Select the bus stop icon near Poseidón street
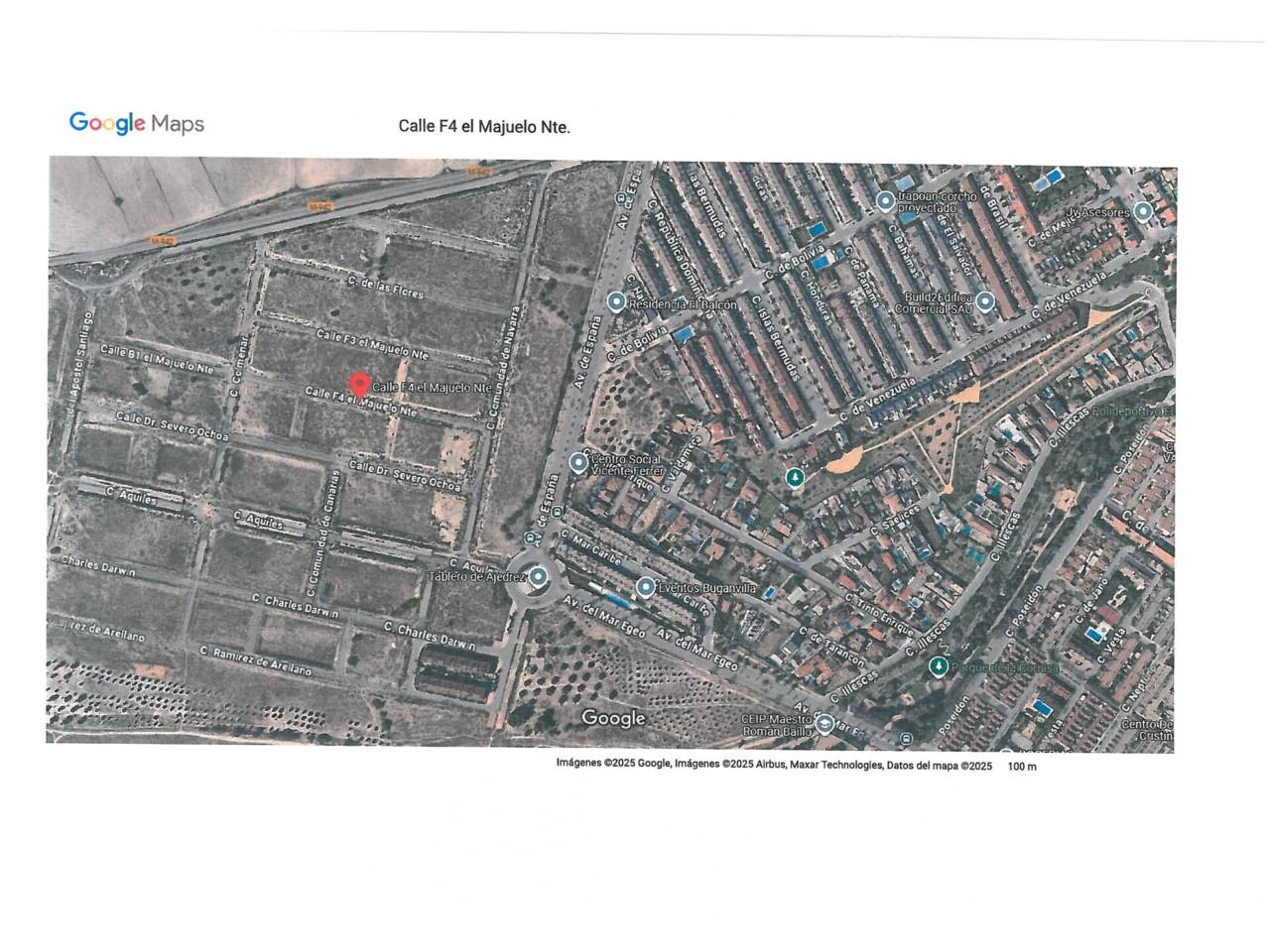The height and width of the screenshot is (952, 1270). (x=906, y=739)
